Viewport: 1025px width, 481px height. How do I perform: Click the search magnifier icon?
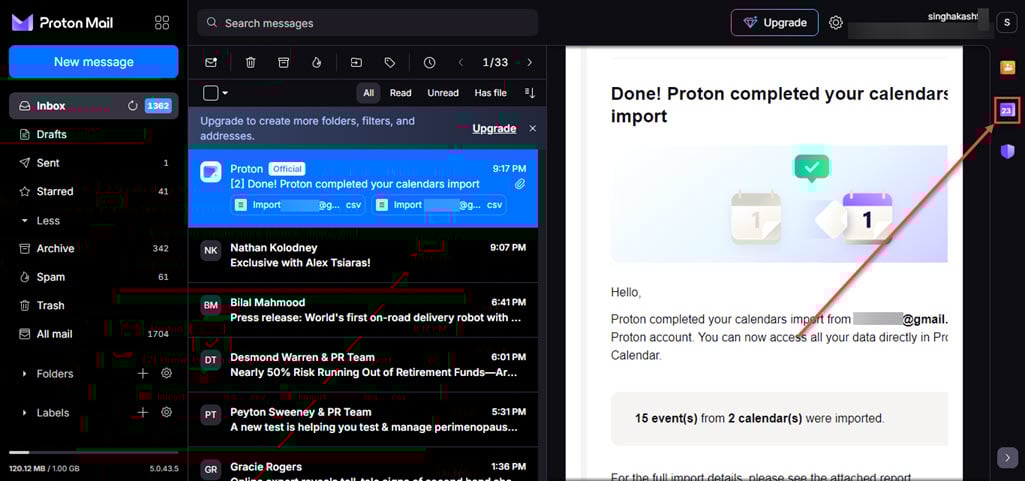tap(211, 23)
